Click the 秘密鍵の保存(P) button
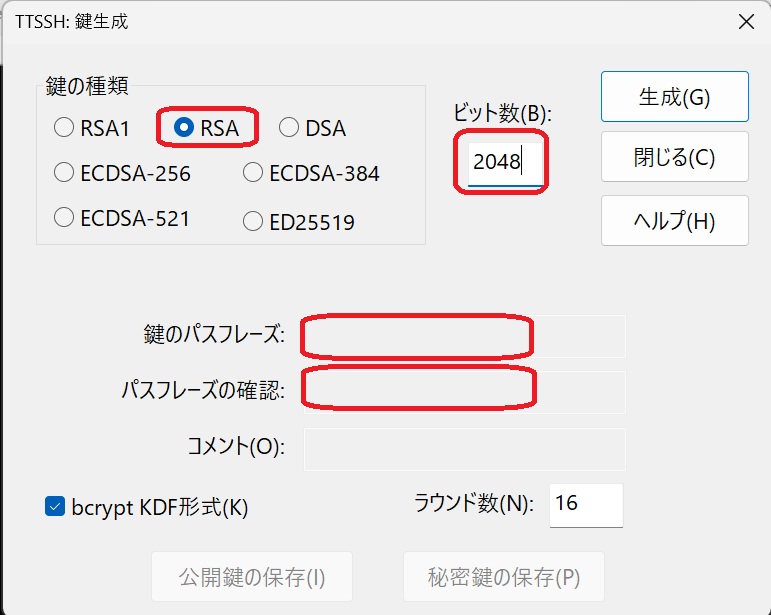 (x=503, y=577)
